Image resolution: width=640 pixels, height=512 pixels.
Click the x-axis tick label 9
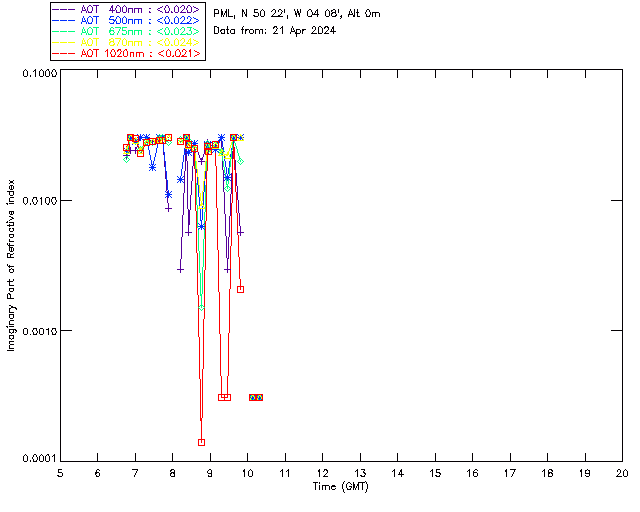pos(210,473)
